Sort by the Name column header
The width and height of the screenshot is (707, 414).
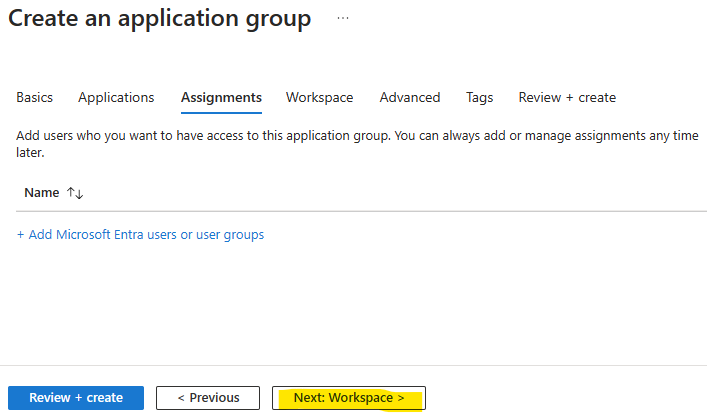coord(42,193)
